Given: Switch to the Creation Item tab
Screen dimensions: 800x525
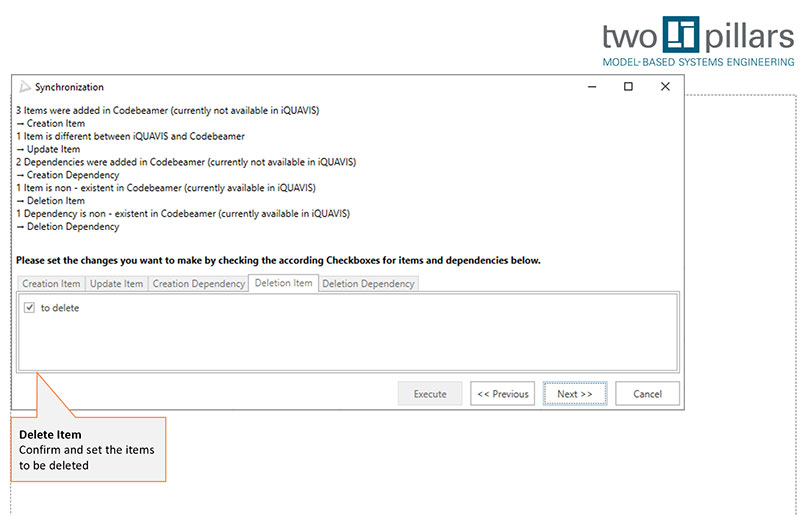Looking at the screenshot, I should click(51, 284).
